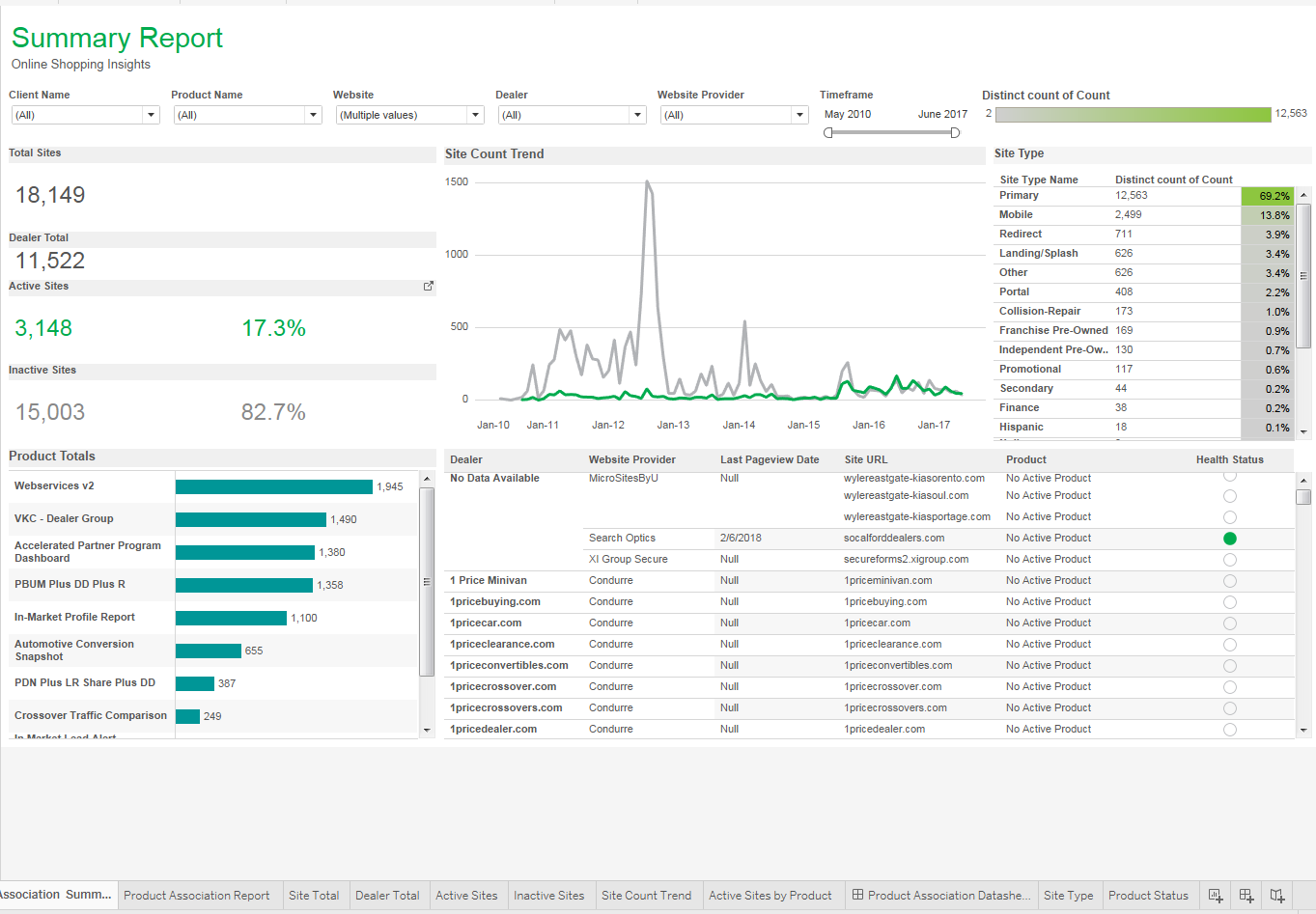Image resolution: width=1316 pixels, height=914 pixels.
Task: Open the Site Total sheet tab
Action: (x=314, y=896)
